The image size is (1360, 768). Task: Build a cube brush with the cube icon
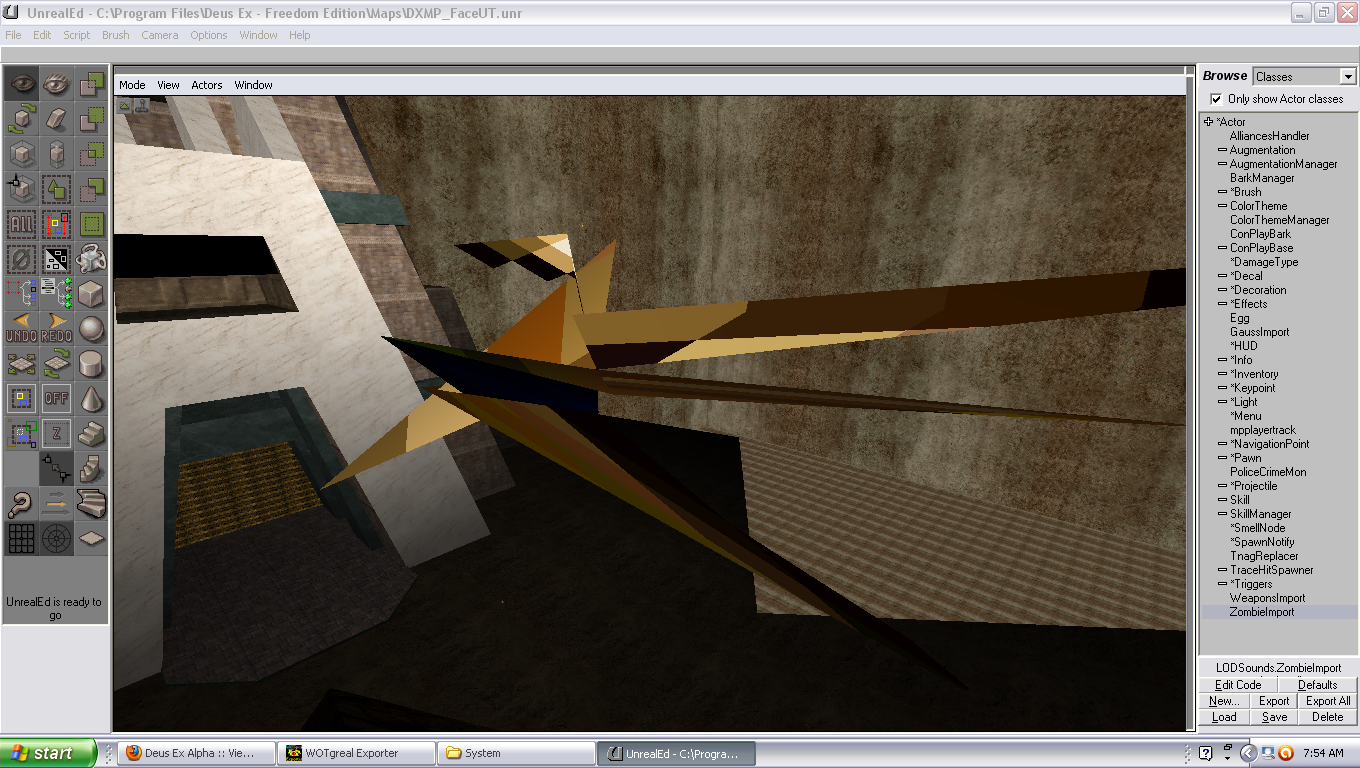tap(91, 294)
